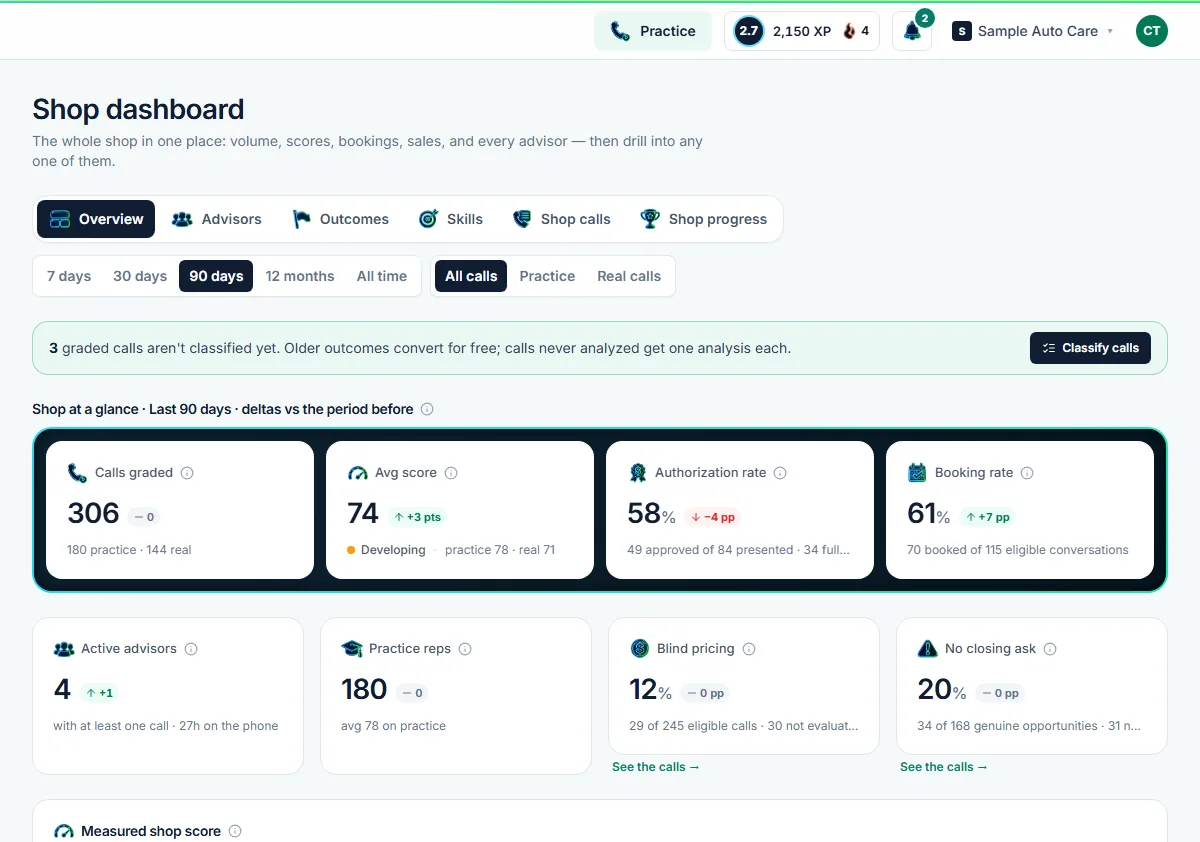Switch to the Outcomes tab
Viewport: 1200px width, 842px height.
[341, 219]
